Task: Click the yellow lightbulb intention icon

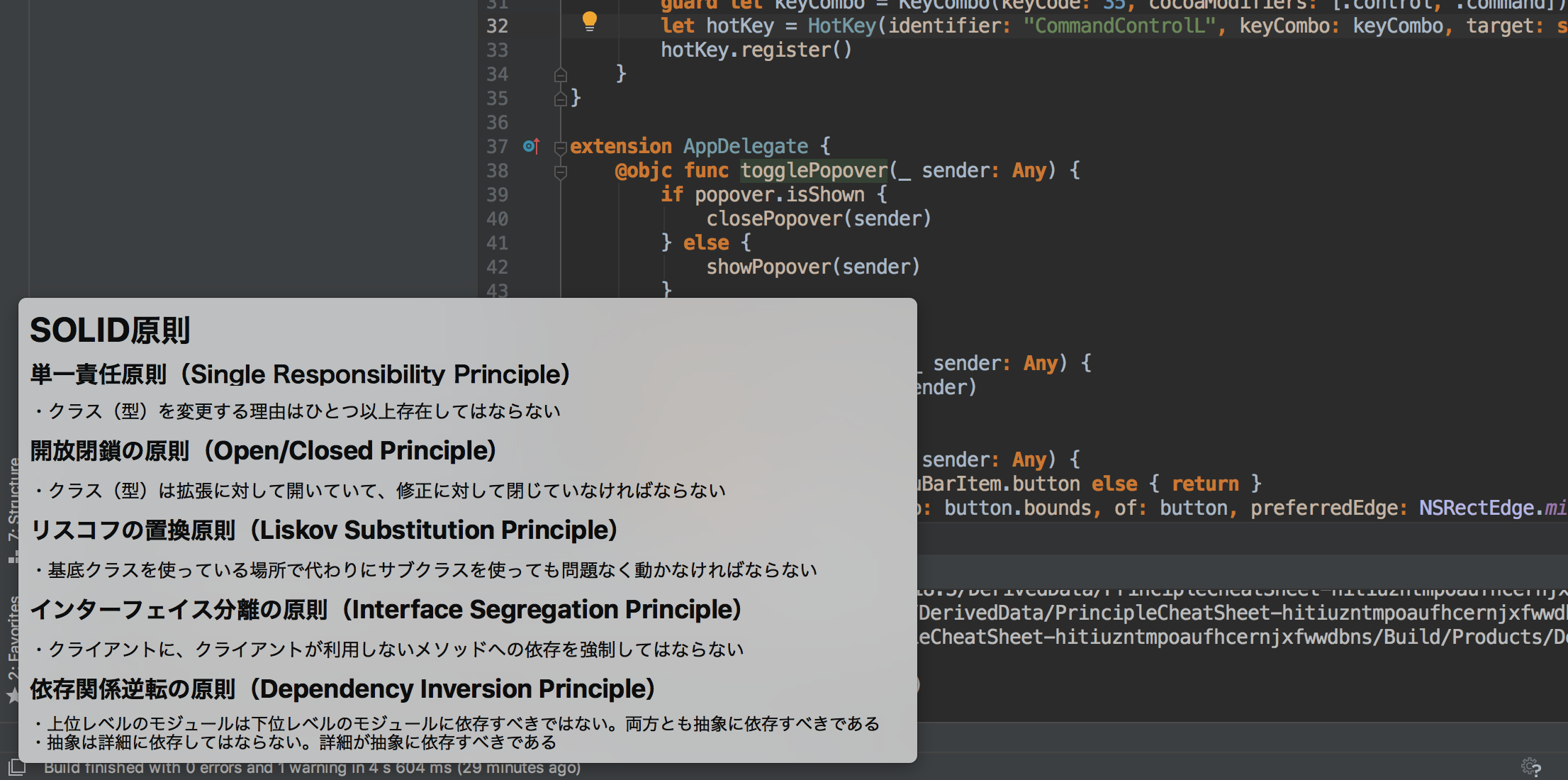Action: [x=589, y=21]
